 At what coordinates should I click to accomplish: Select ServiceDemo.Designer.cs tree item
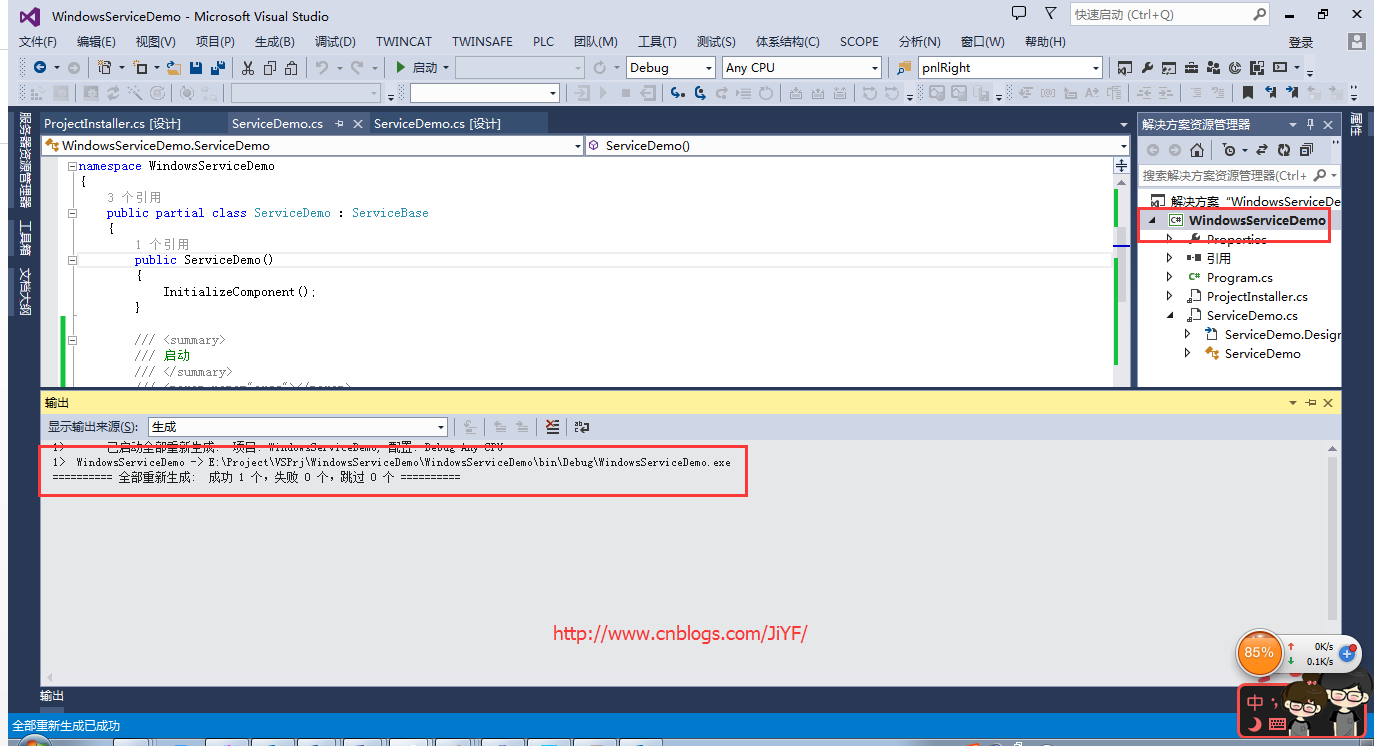pyautogui.click(x=1282, y=335)
